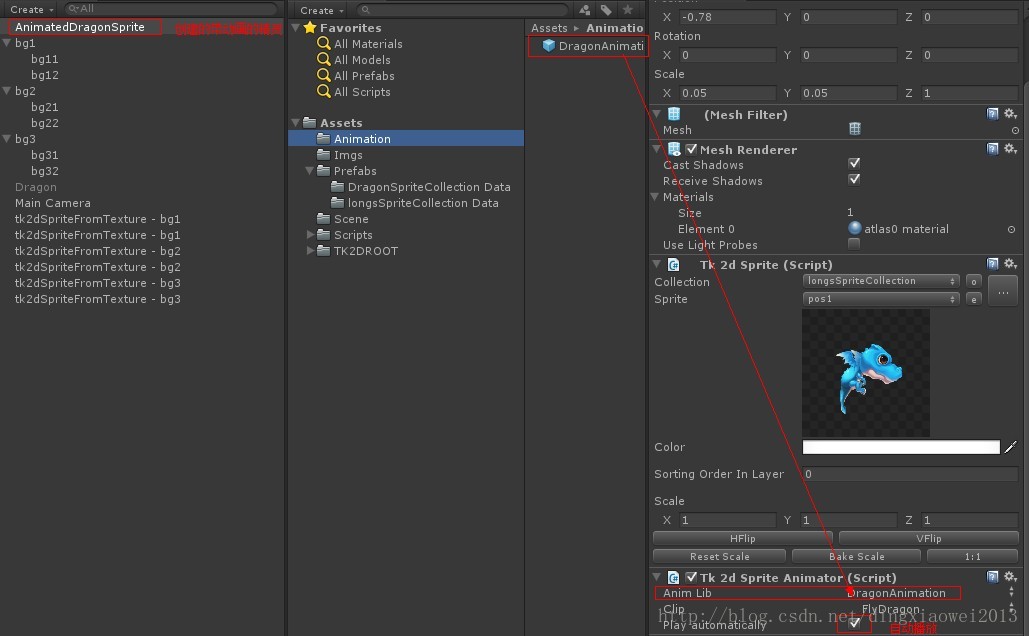
Task: Open object picker for Mesh field
Action: (x=1015, y=131)
